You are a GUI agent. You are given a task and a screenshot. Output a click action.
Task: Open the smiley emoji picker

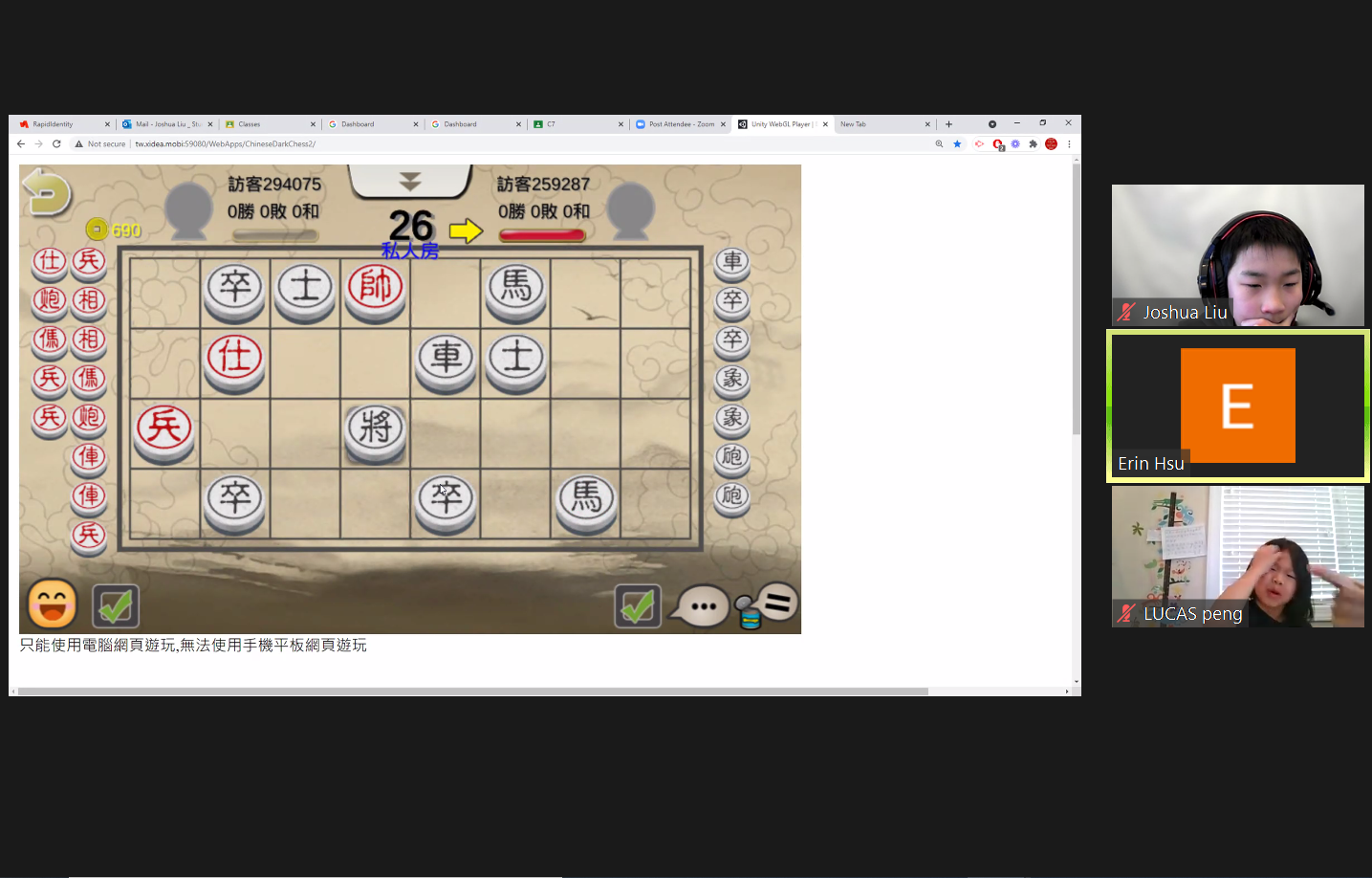tap(52, 604)
